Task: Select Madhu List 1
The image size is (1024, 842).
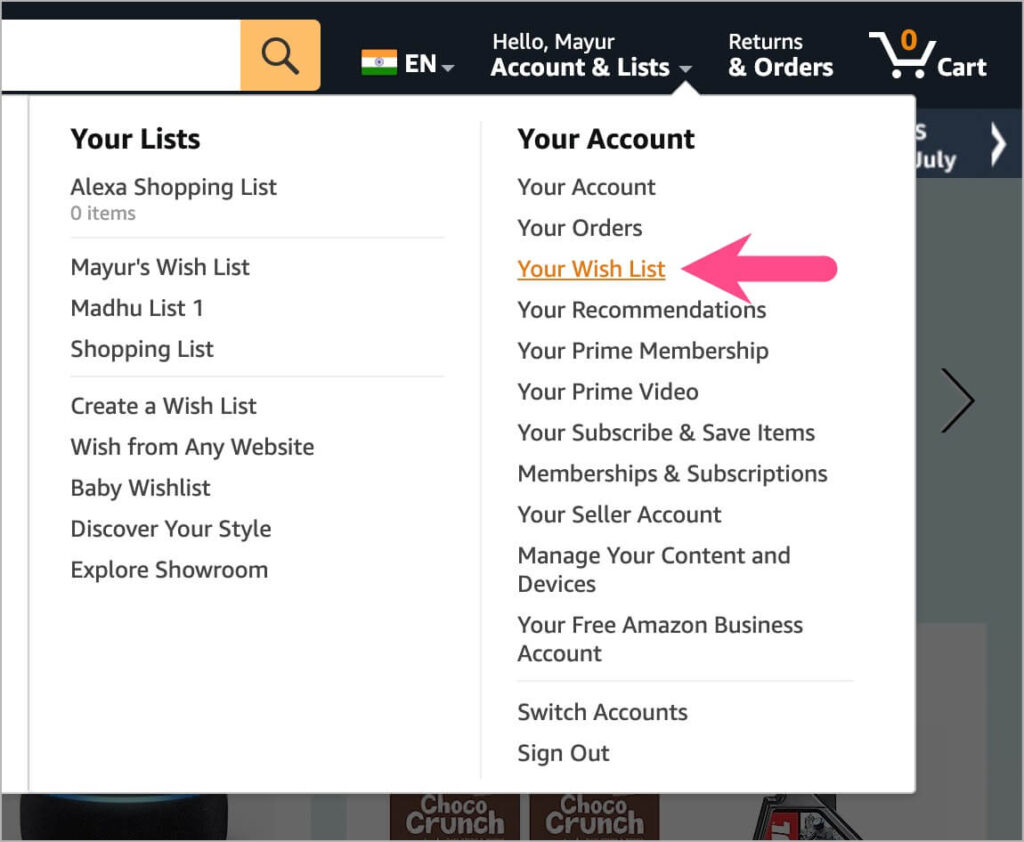Action: [137, 308]
